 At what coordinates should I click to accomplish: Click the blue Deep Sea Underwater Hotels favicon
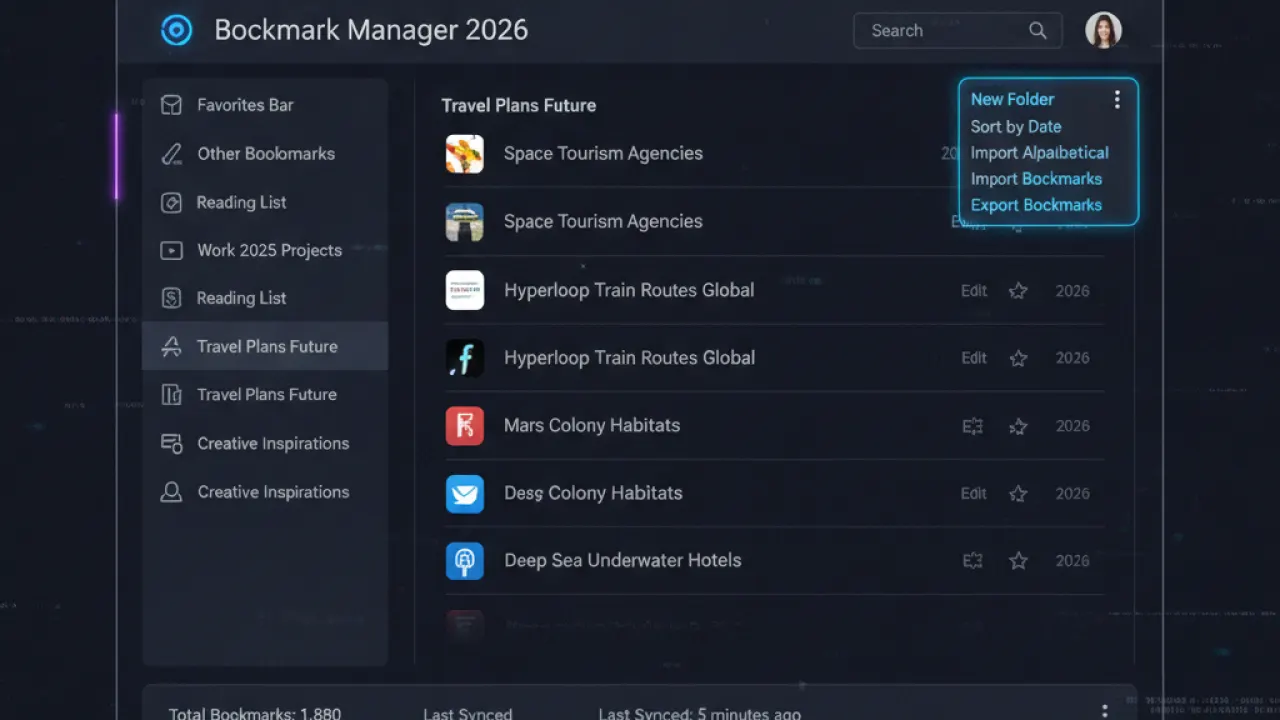coord(465,561)
